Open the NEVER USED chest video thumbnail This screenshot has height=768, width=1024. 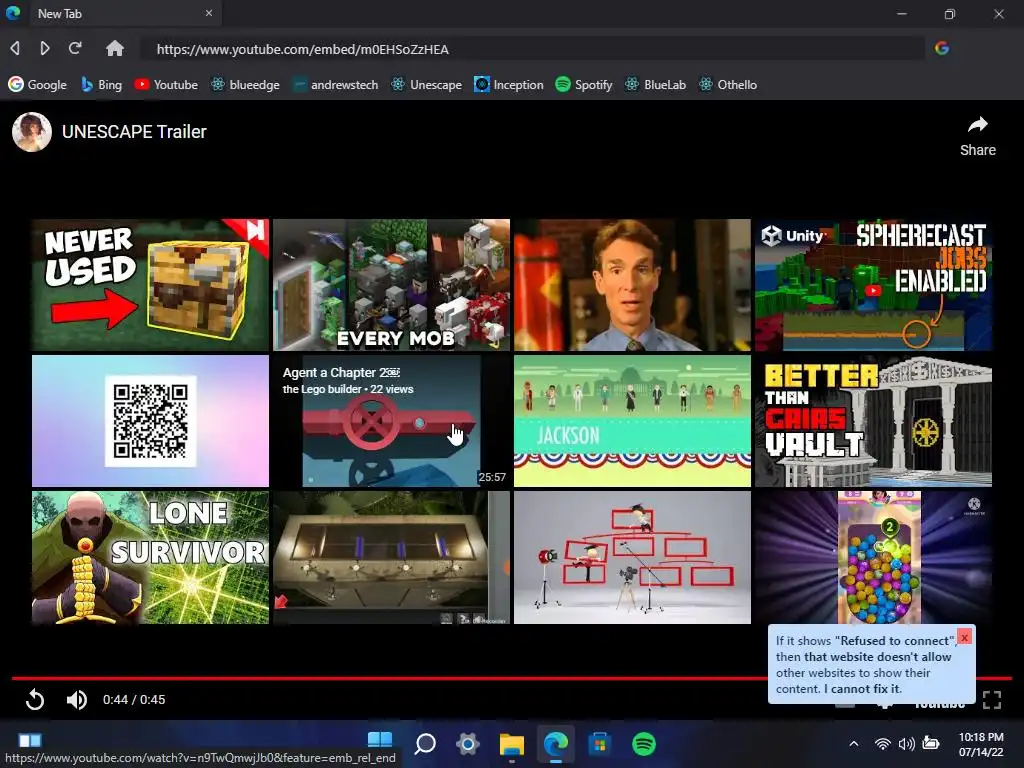pyautogui.click(x=150, y=285)
